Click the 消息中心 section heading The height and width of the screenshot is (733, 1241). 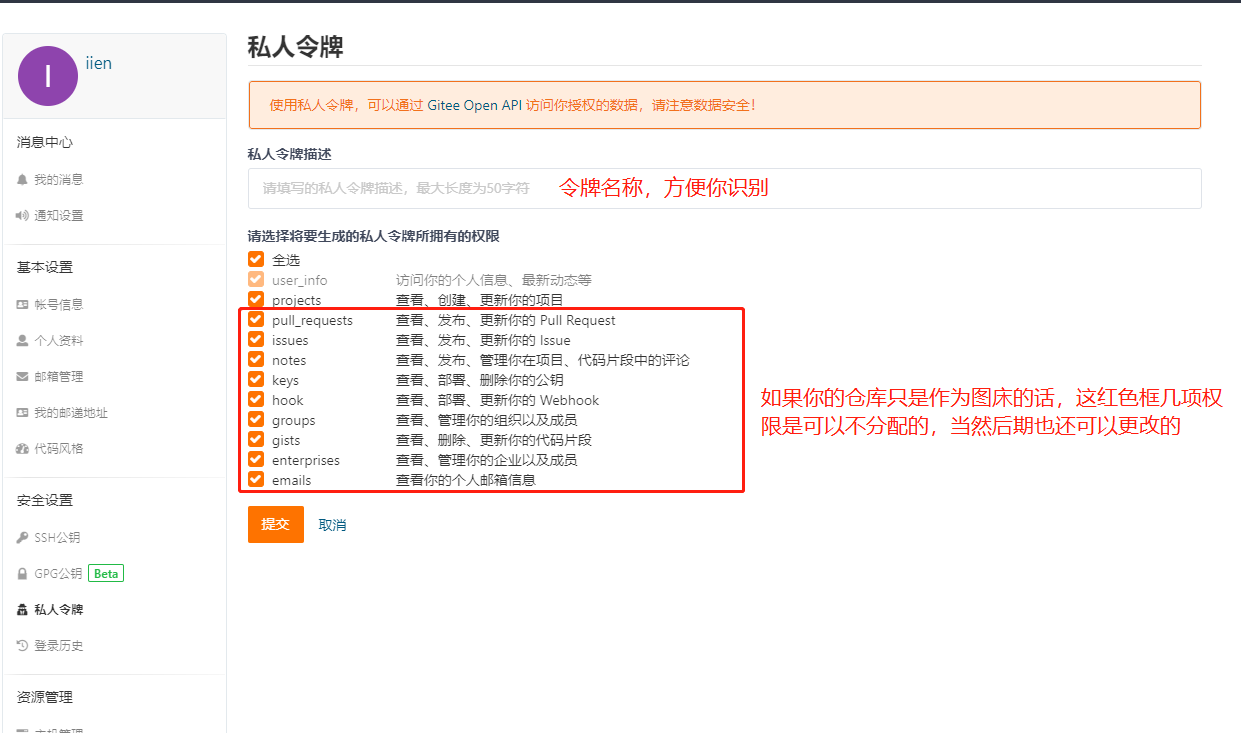[x=45, y=143]
